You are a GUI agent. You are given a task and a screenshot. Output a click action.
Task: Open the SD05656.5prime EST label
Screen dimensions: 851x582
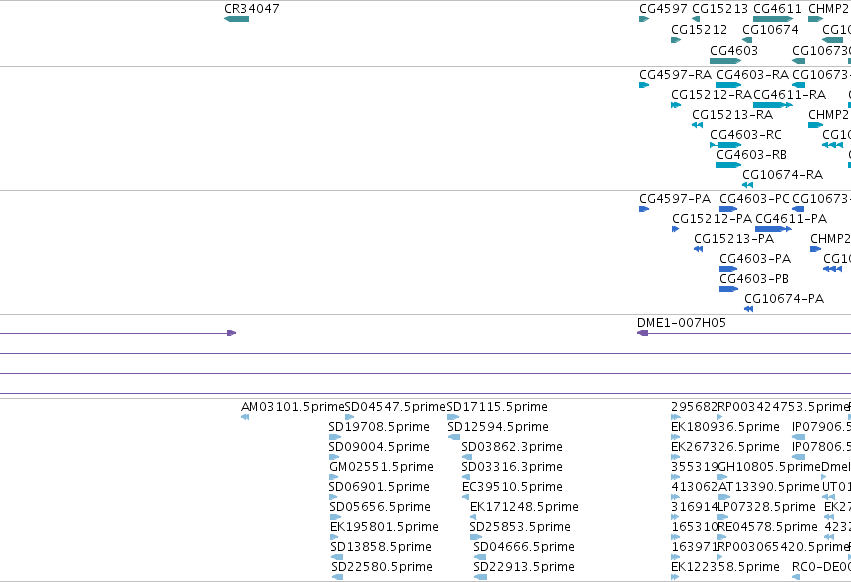(x=380, y=507)
